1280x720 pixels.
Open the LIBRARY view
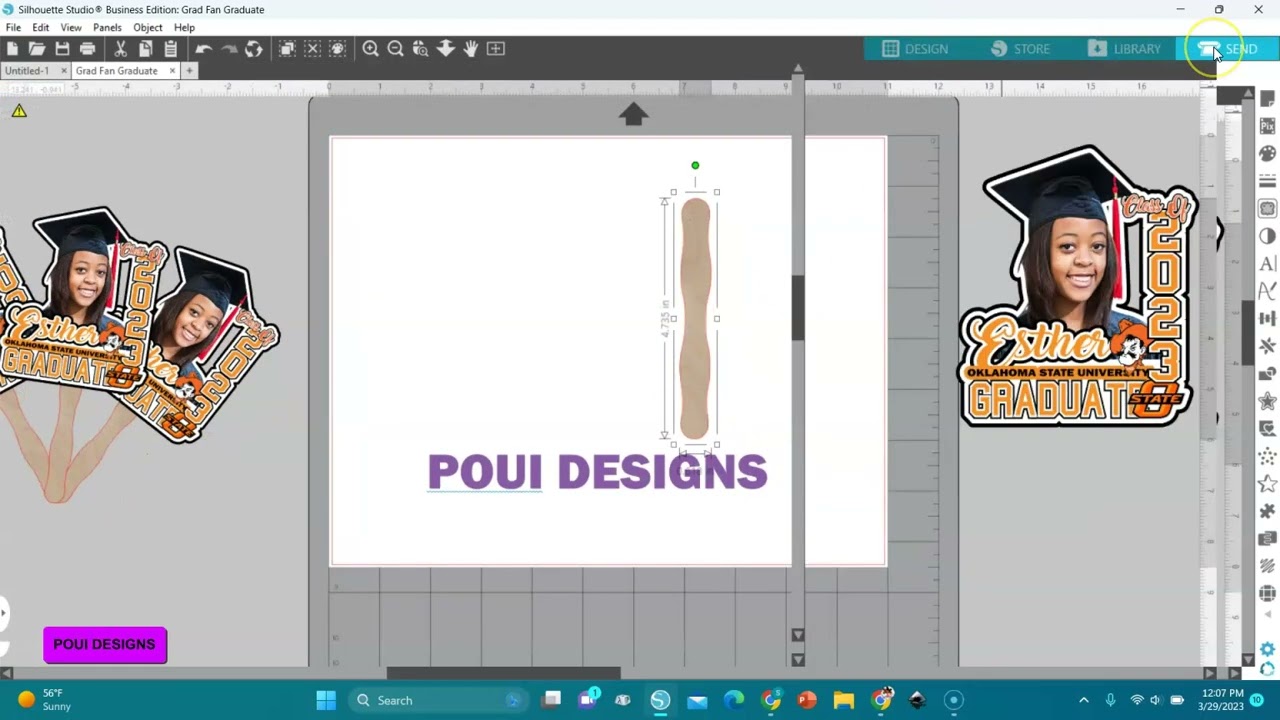1125,49
